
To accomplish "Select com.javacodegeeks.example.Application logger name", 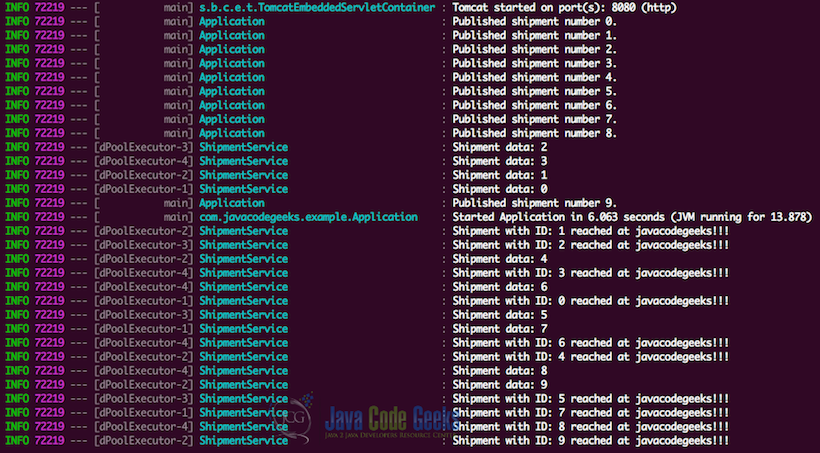I will pyautogui.click(x=309, y=217).
